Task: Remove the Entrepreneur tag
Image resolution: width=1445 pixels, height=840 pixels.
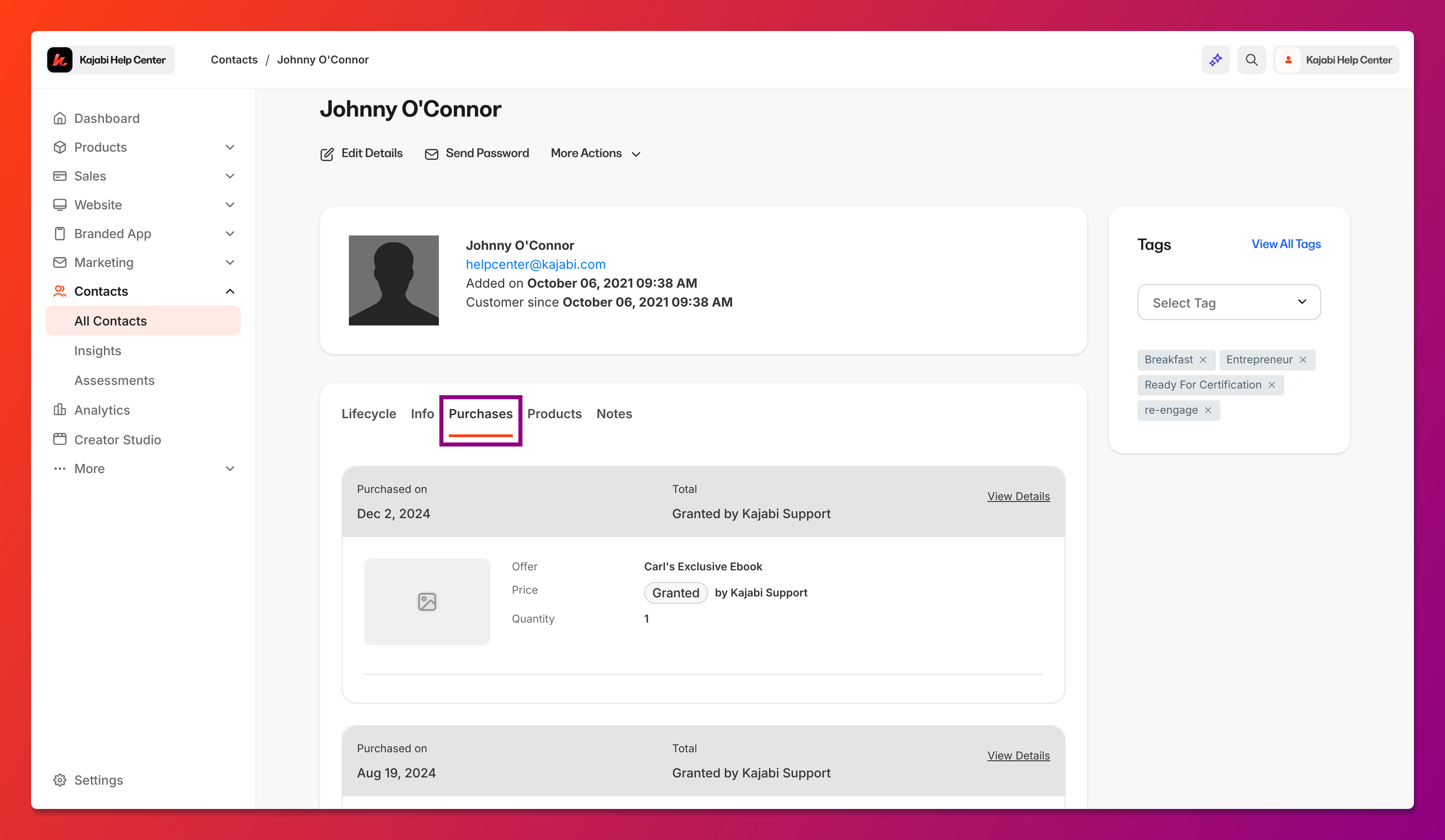Action: [1303, 360]
